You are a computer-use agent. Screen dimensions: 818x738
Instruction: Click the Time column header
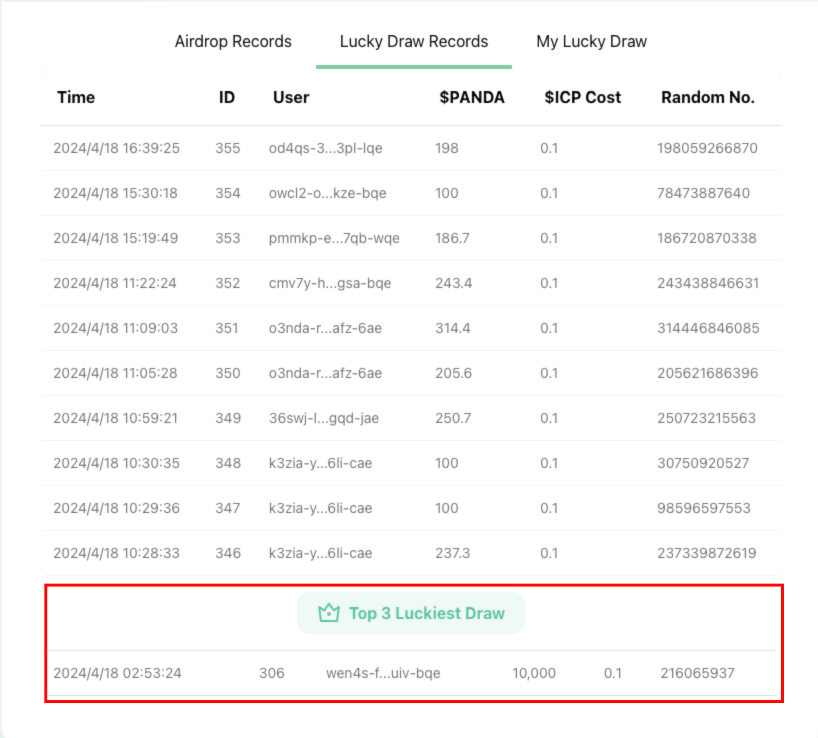tap(76, 97)
